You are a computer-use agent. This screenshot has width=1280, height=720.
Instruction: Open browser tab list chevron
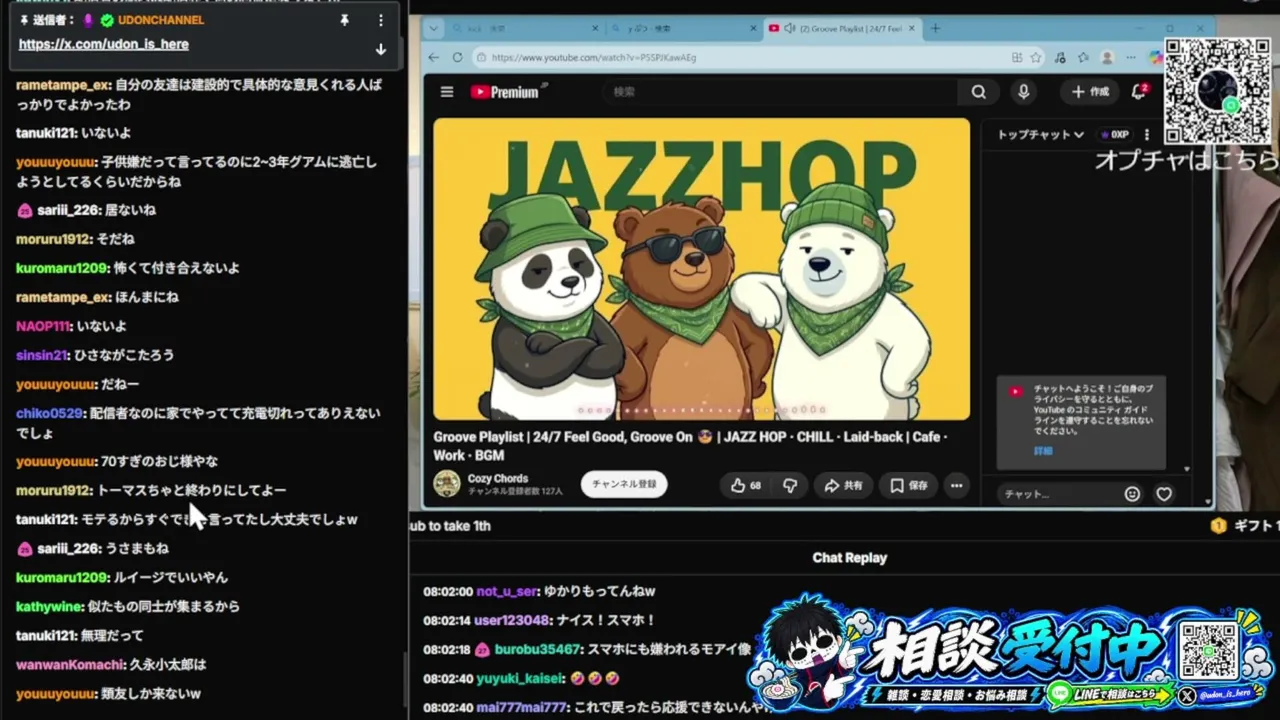click(432, 28)
